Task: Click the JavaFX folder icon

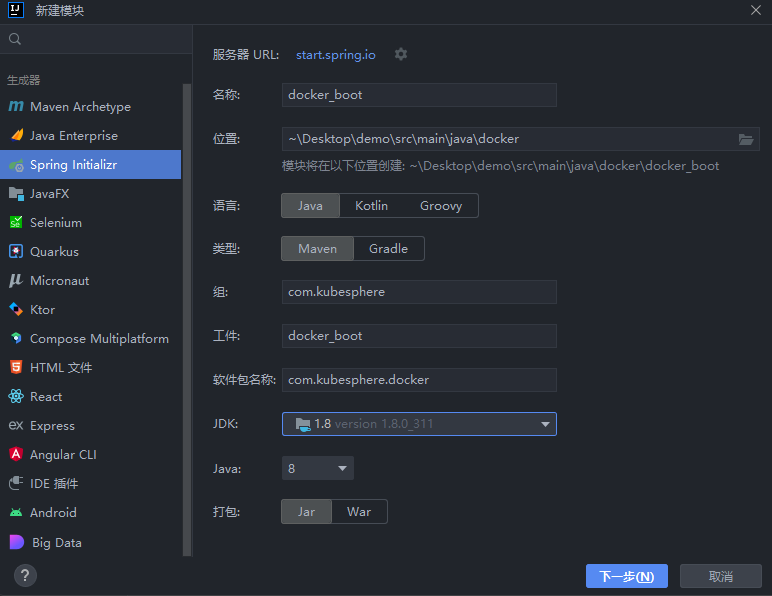Action: point(16,194)
